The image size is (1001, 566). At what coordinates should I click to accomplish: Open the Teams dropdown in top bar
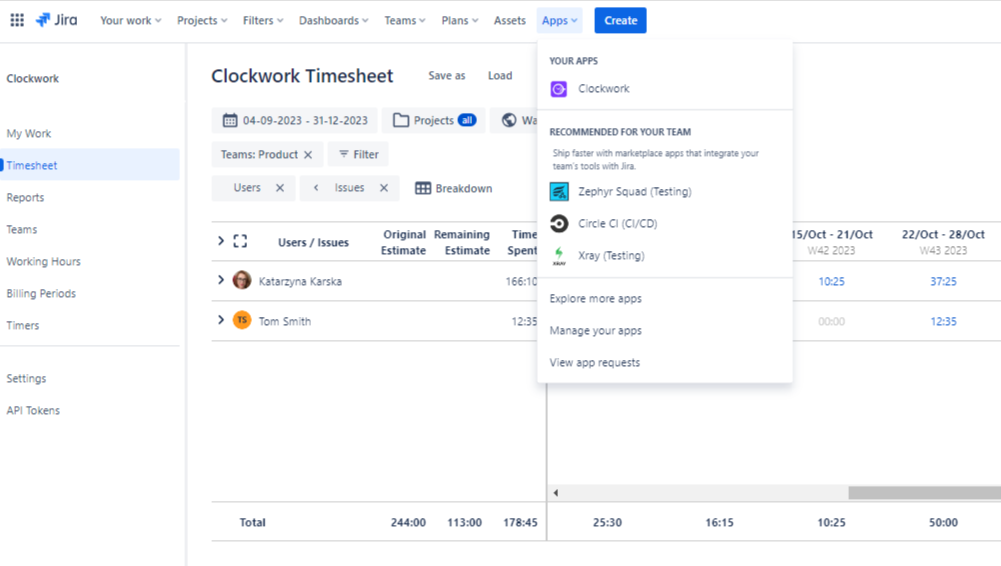[405, 20]
